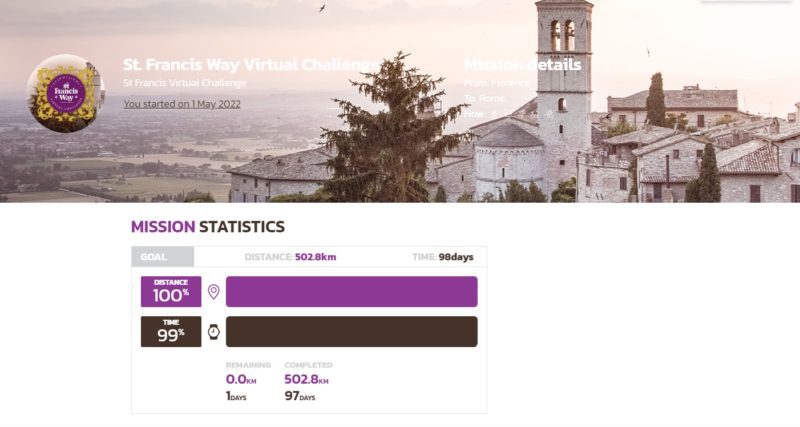800x427 pixels.
Task: Click the purple distance progress bar
Action: coord(352,292)
